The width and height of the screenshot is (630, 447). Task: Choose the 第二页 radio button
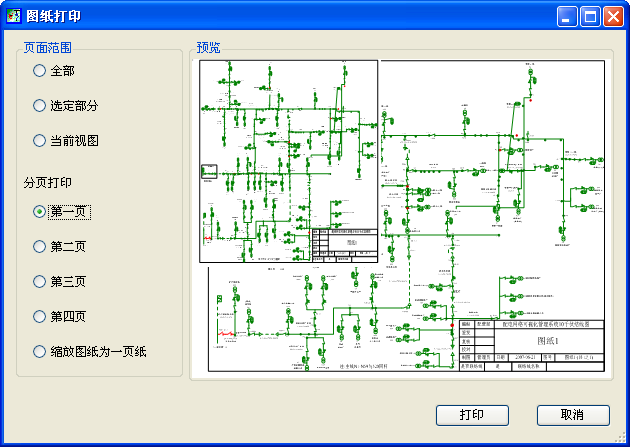click(39, 247)
